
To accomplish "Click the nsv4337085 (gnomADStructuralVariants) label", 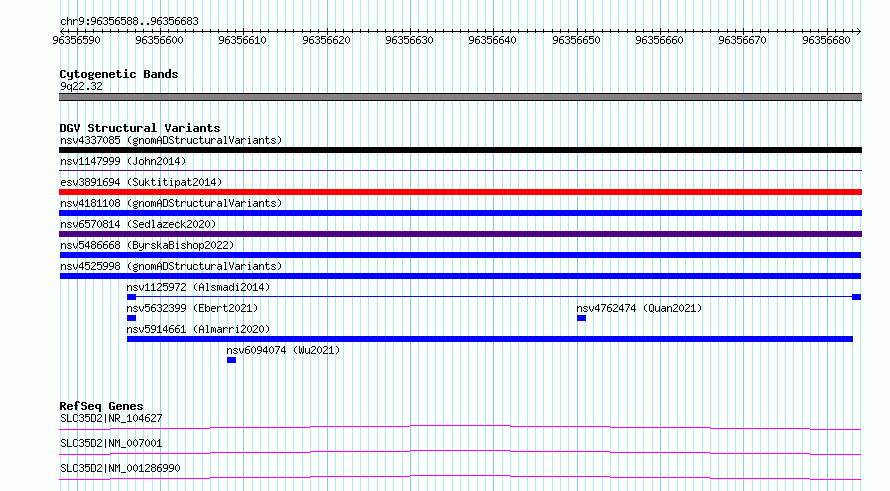I will tap(171, 140).
